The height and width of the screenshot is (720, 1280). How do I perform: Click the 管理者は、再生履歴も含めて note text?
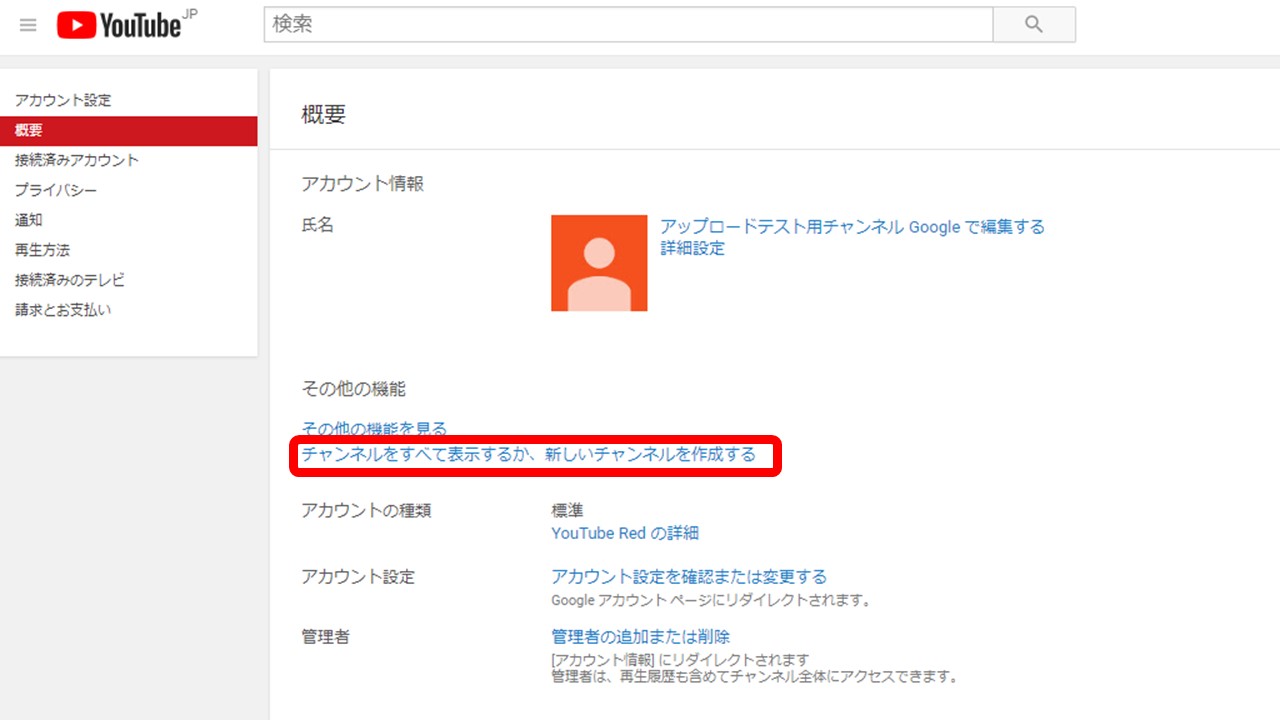[x=756, y=677]
